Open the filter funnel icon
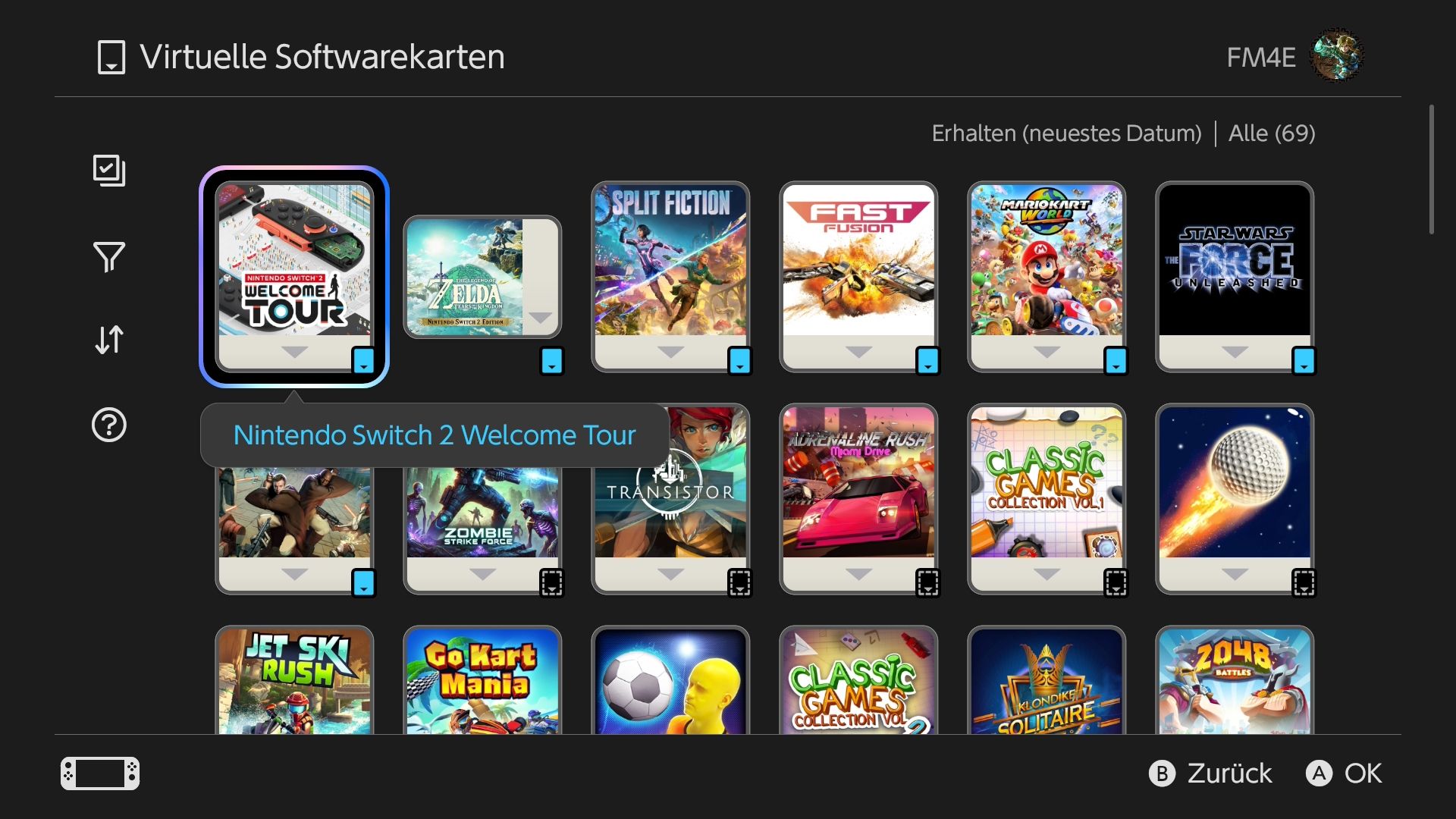Image resolution: width=1456 pixels, height=819 pixels. pos(109,257)
